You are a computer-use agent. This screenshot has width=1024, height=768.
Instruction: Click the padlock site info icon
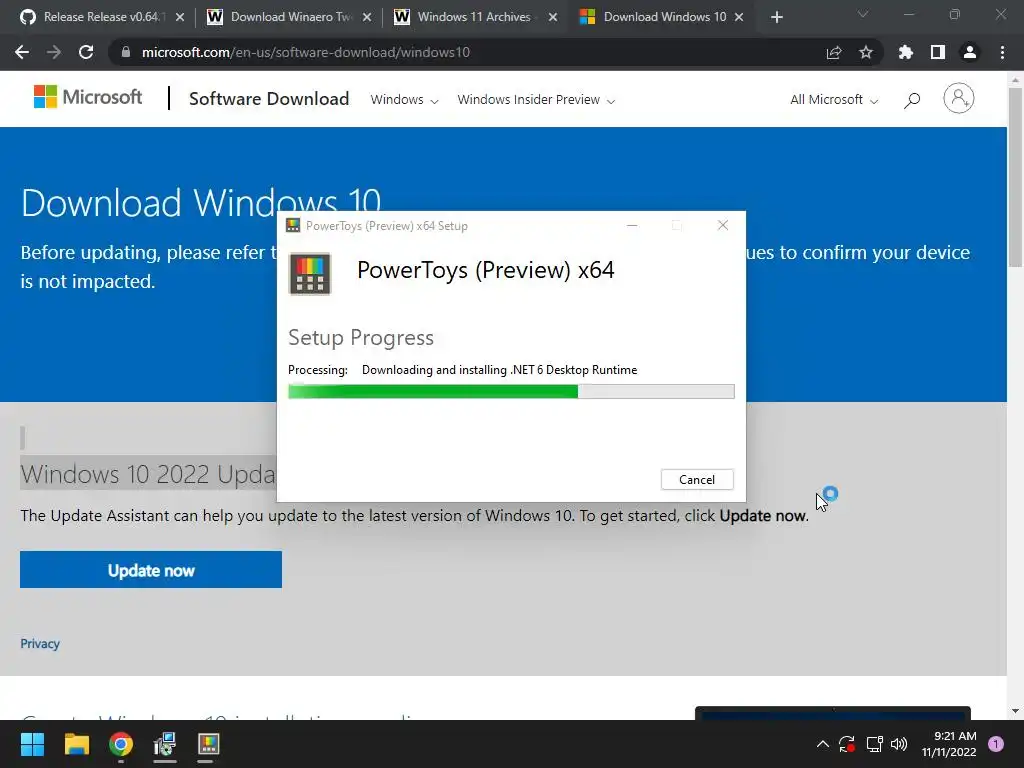point(126,52)
